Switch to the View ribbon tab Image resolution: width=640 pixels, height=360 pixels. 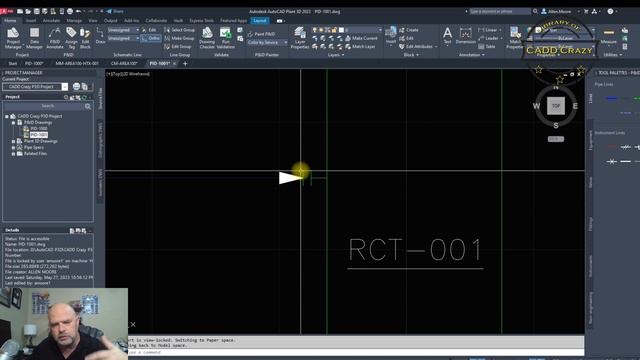93,20
